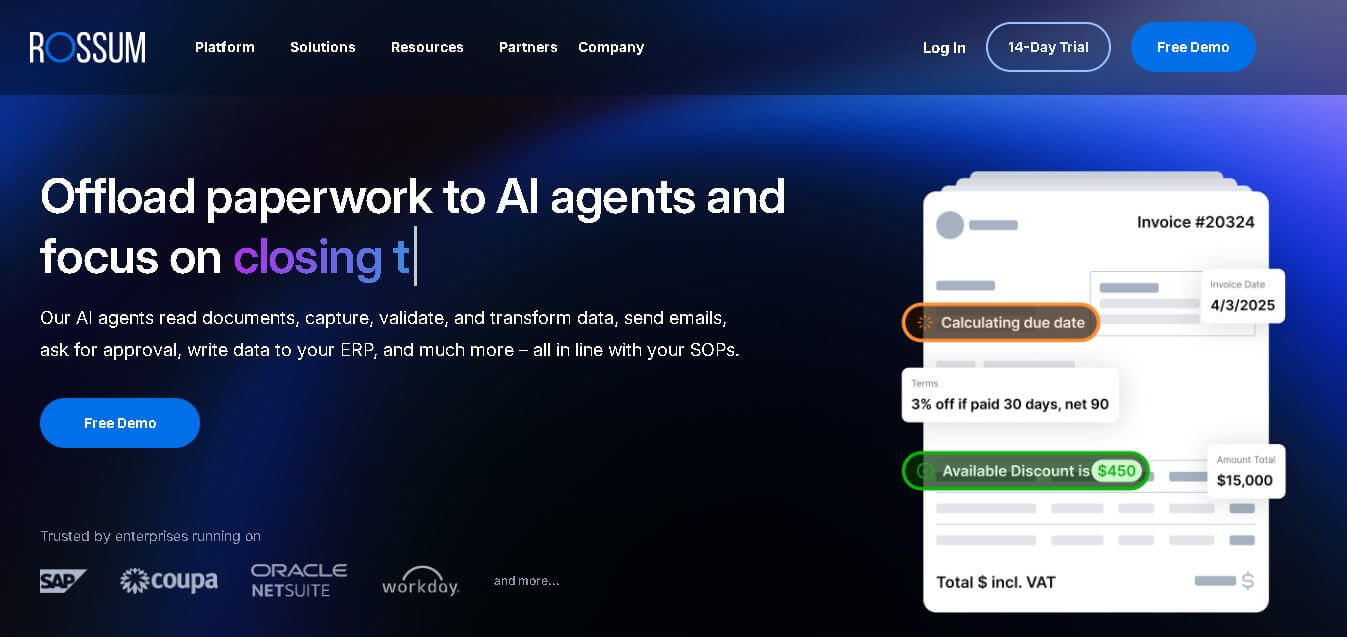Select the Workday logo
This screenshot has width=1347, height=637.
420,580
